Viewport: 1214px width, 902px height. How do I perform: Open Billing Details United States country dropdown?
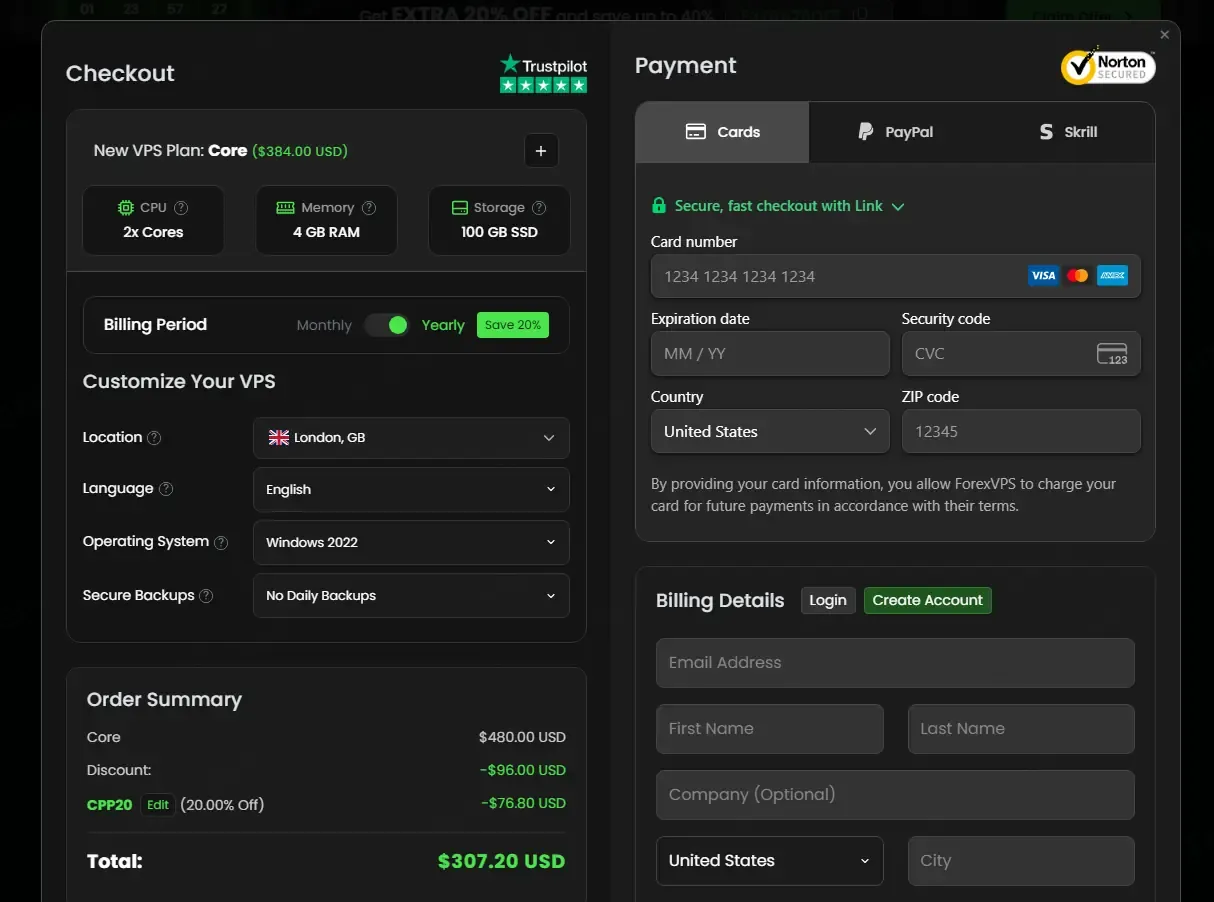(x=770, y=861)
